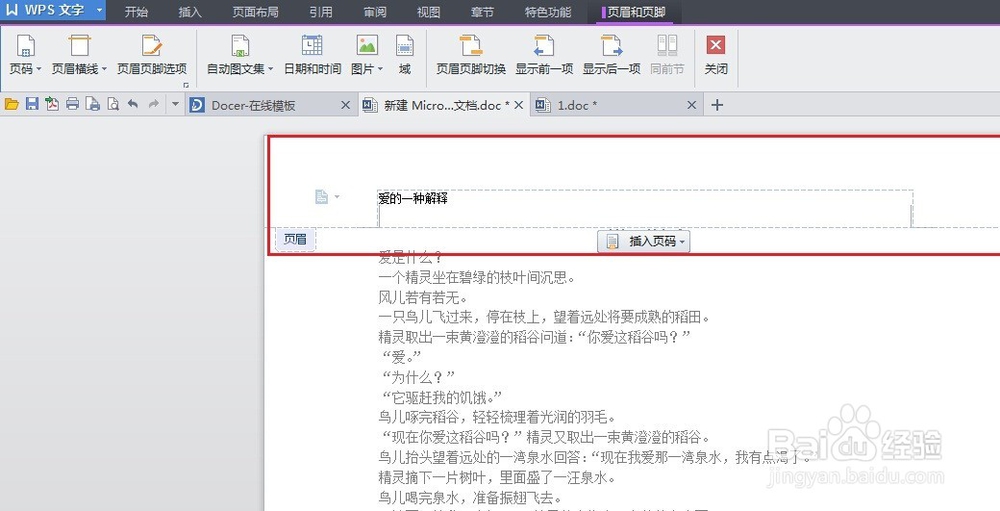Click 页眉页脚切换 to switch header/footer

(471, 55)
